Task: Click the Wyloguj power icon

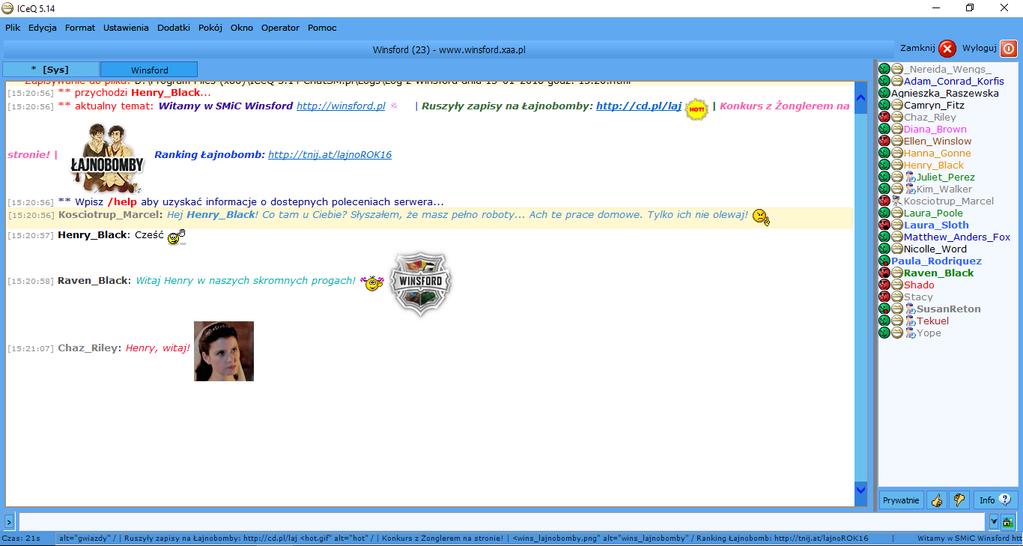Action: pyautogui.click(x=1008, y=49)
